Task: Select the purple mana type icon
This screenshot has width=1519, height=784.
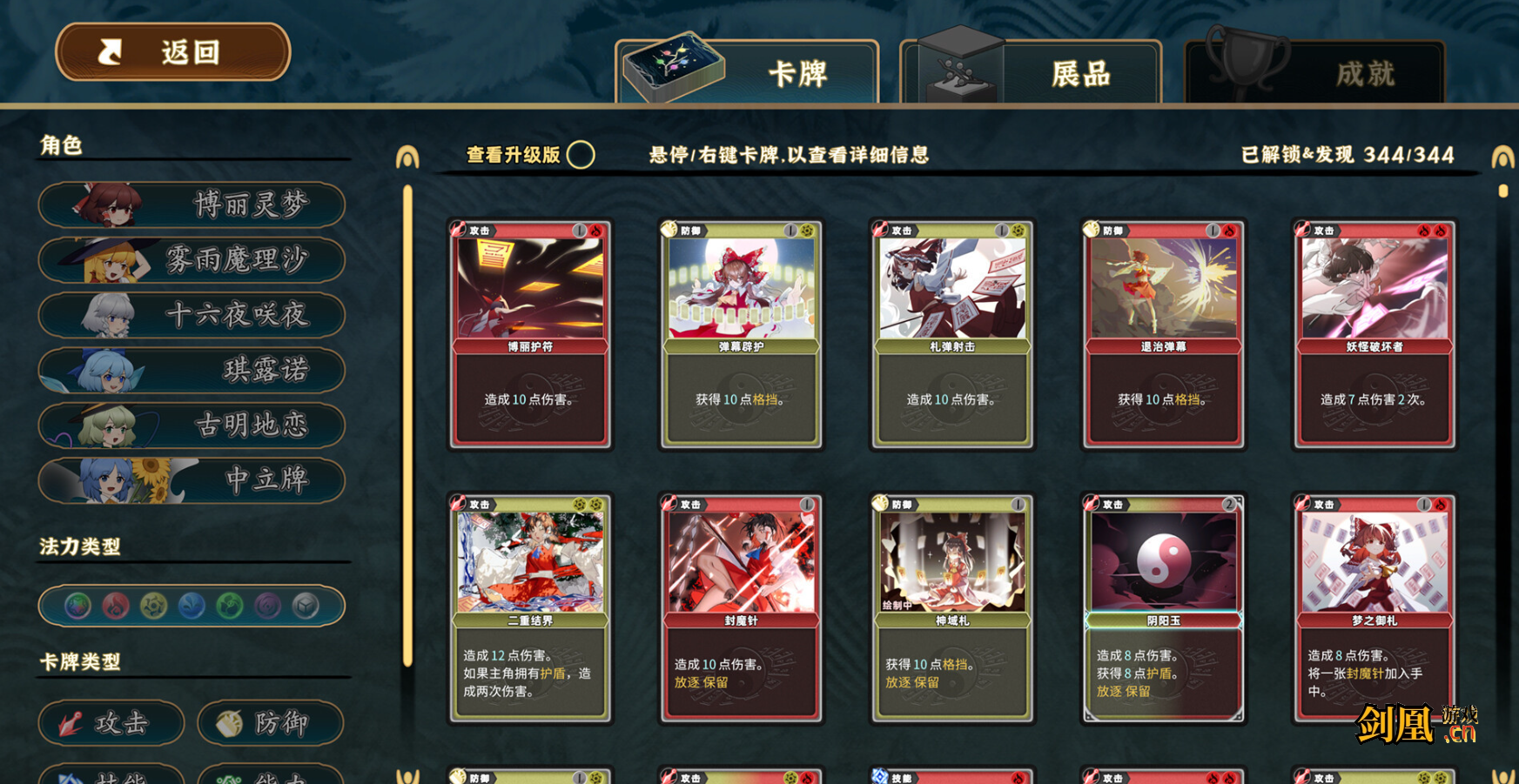Action: click(x=268, y=606)
